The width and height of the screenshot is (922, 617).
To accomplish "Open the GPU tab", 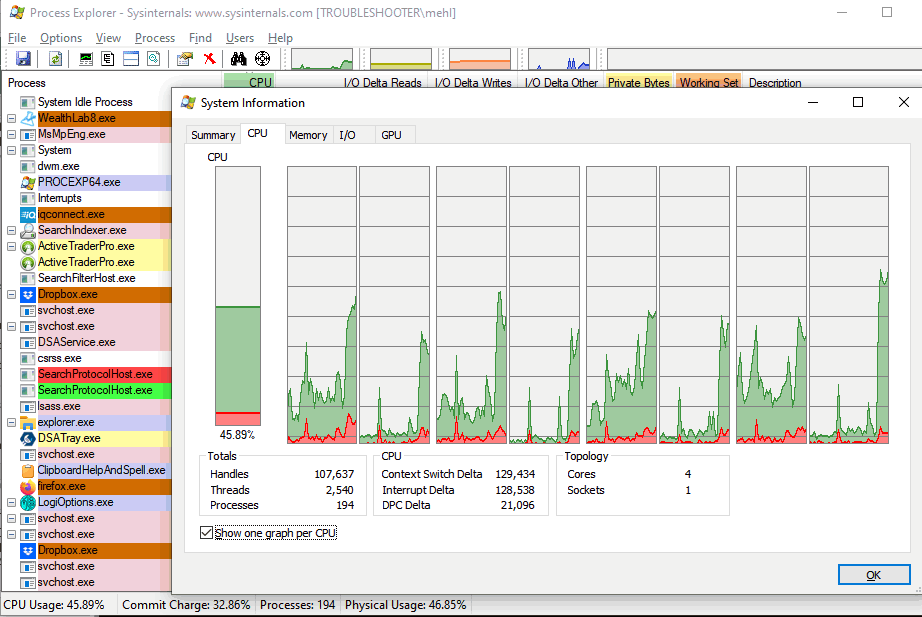I will (391, 135).
